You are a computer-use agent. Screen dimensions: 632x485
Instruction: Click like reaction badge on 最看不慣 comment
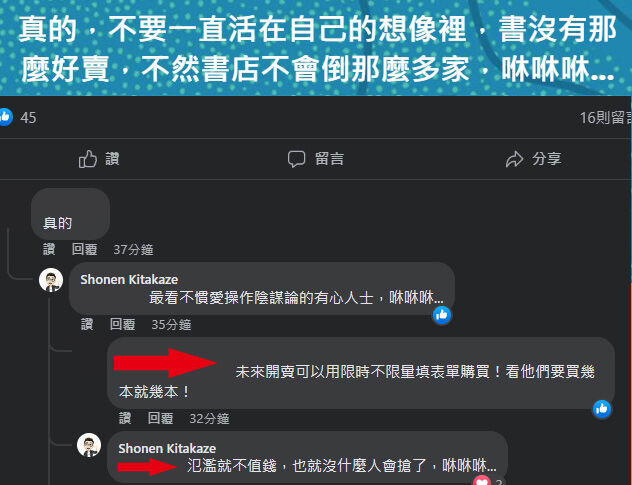(442, 315)
